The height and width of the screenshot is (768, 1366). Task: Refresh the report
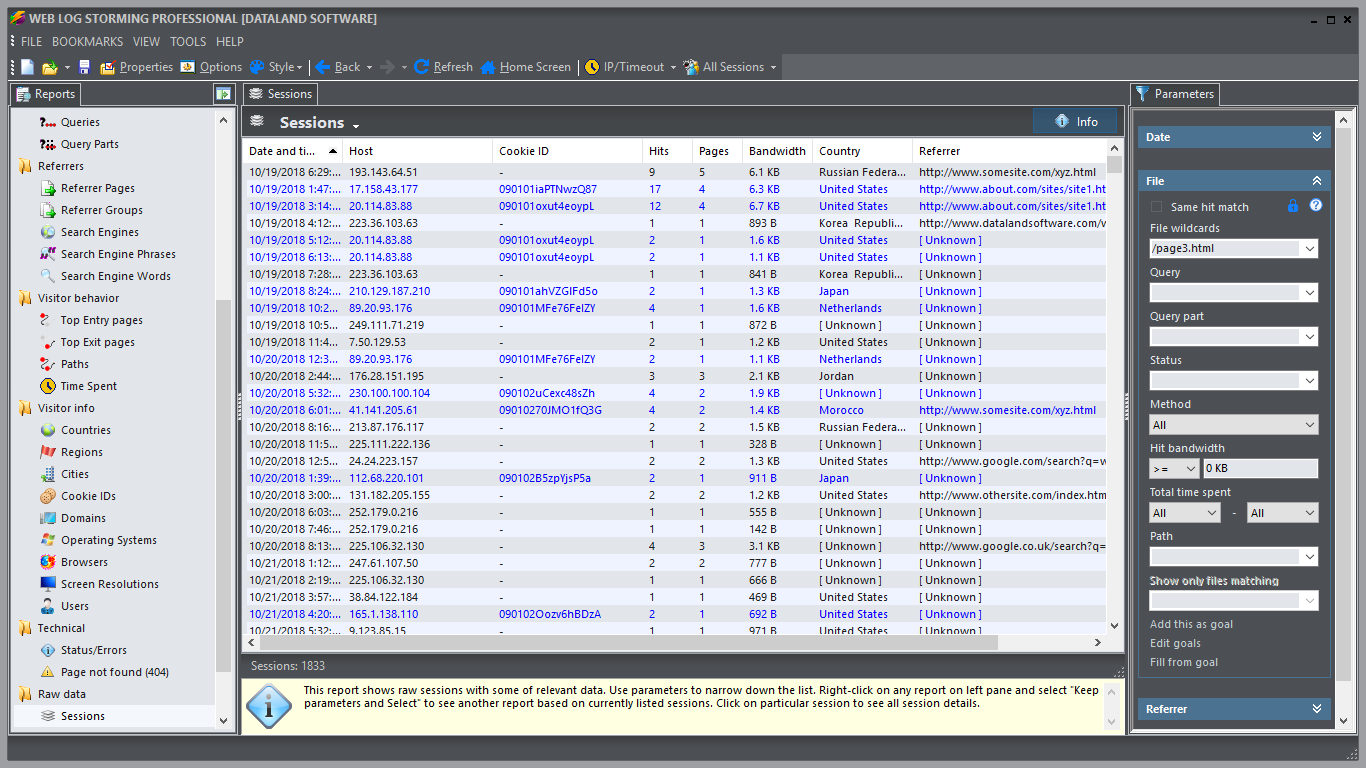pos(443,67)
